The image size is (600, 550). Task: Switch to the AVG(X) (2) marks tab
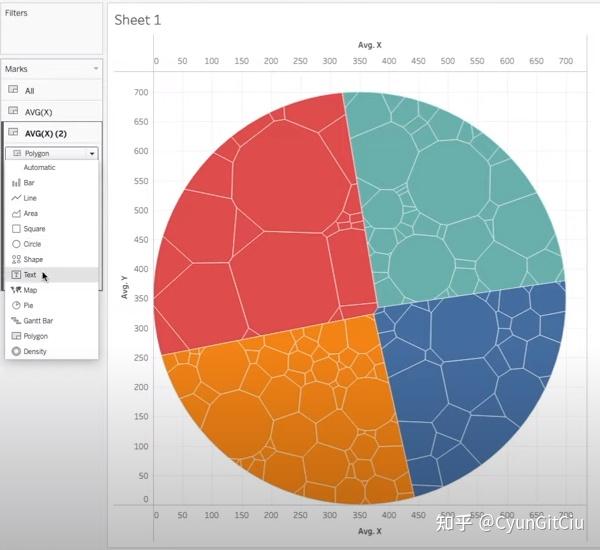click(x=52, y=133)
